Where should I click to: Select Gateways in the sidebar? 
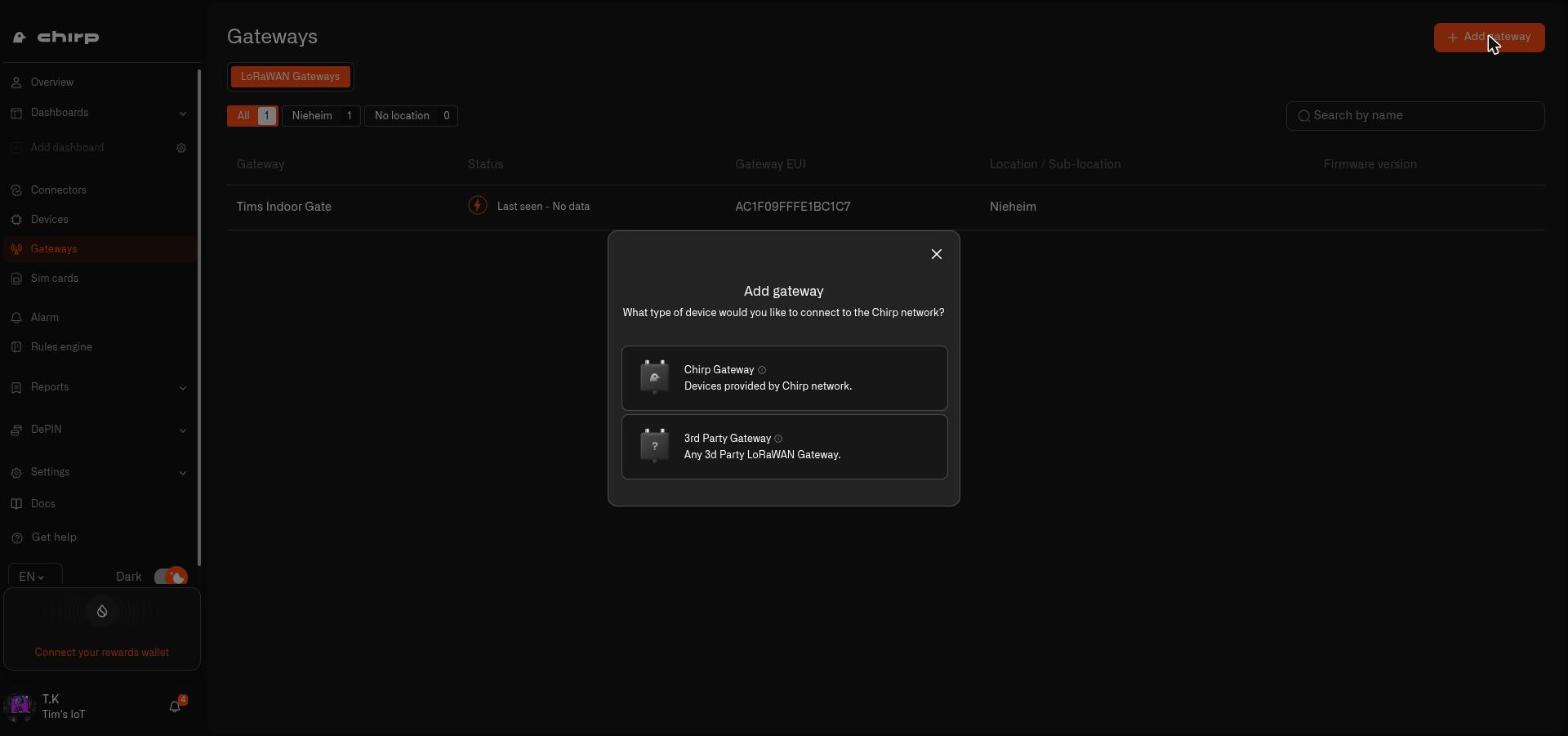[x=54, y=249]
